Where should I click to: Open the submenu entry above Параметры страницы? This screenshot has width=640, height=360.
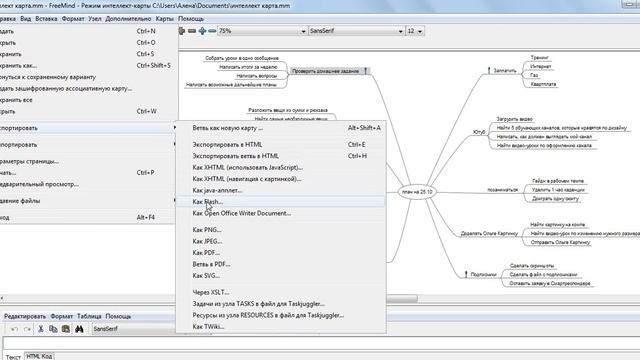click(x=88, y=144)
